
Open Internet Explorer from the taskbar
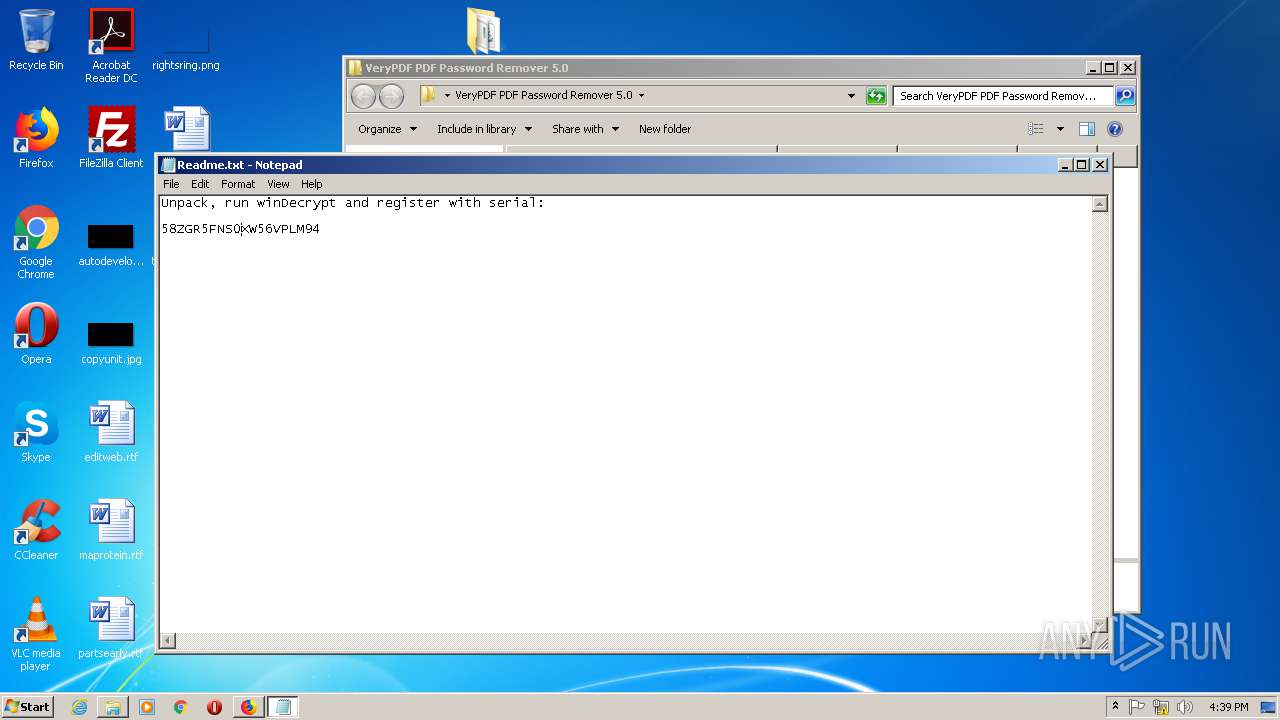[79, 707]
